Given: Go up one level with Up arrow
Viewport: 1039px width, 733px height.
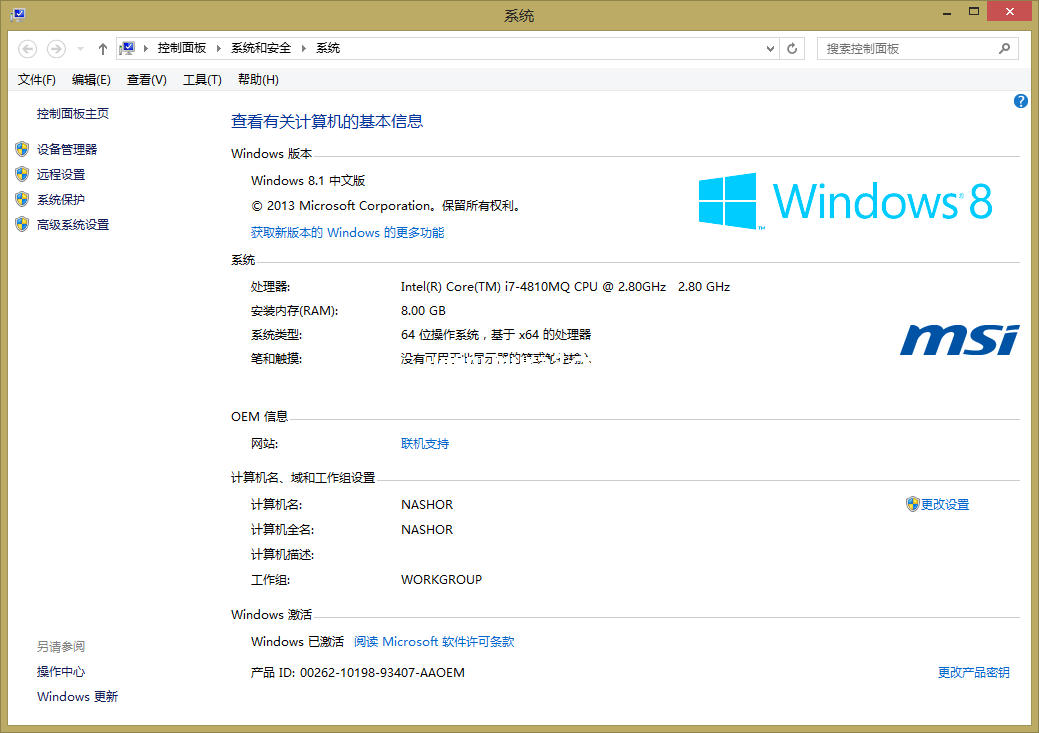Looking at the screenshot, I should [x=103, y=48].
